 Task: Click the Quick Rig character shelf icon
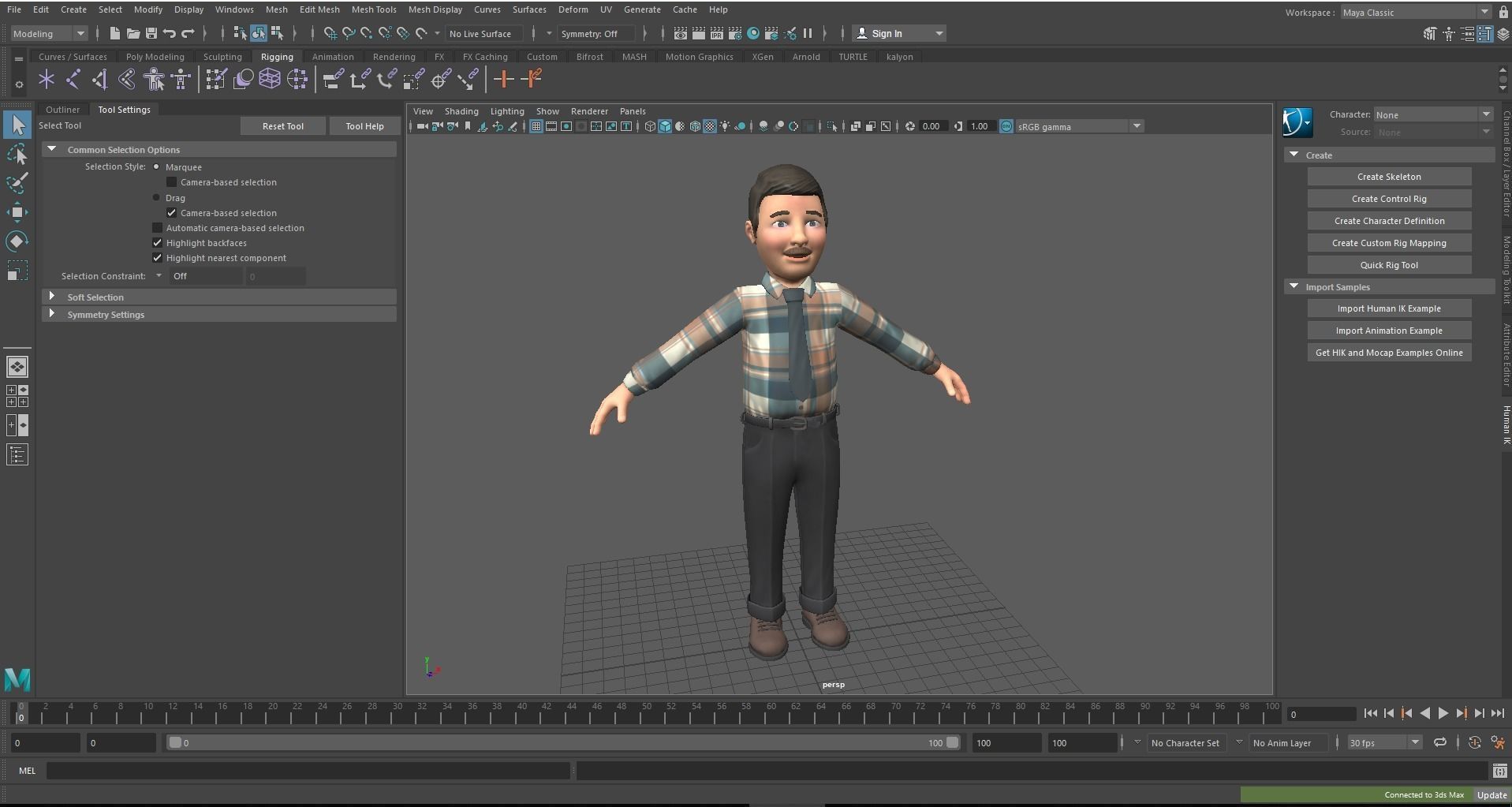tap(154, 79)
